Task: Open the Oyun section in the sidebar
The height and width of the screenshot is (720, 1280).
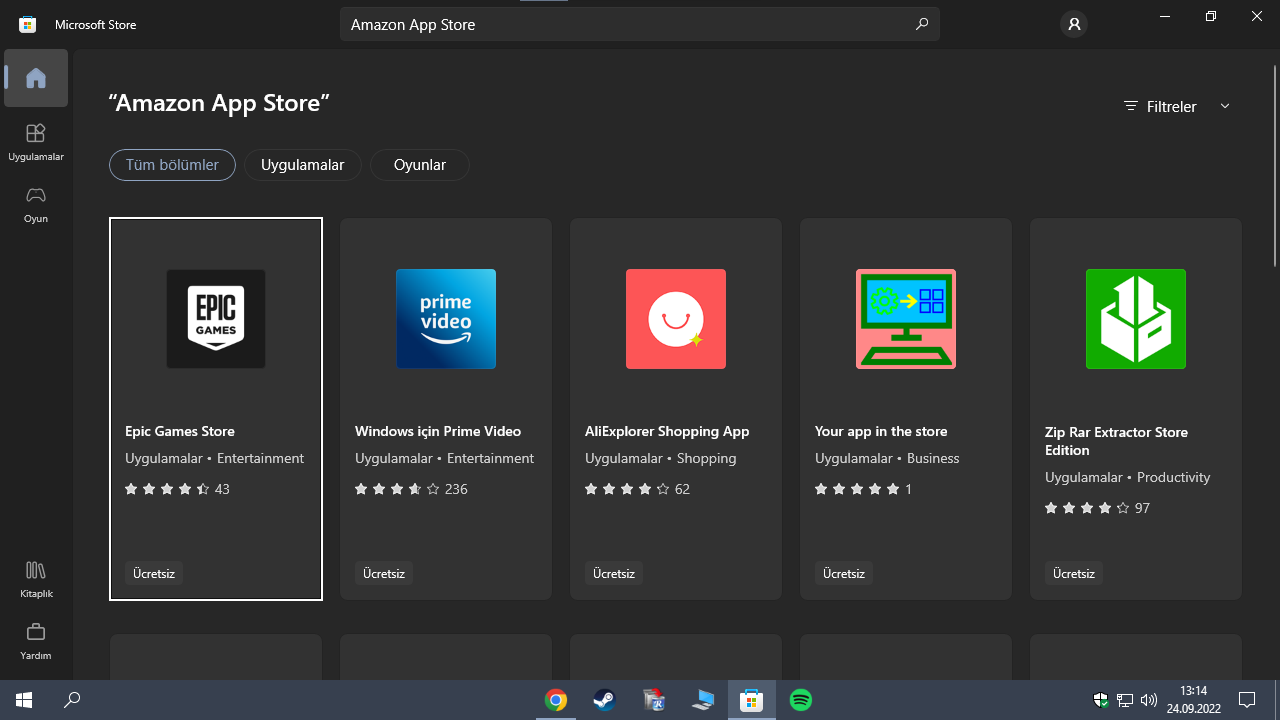Action: (x=36, y=203)
